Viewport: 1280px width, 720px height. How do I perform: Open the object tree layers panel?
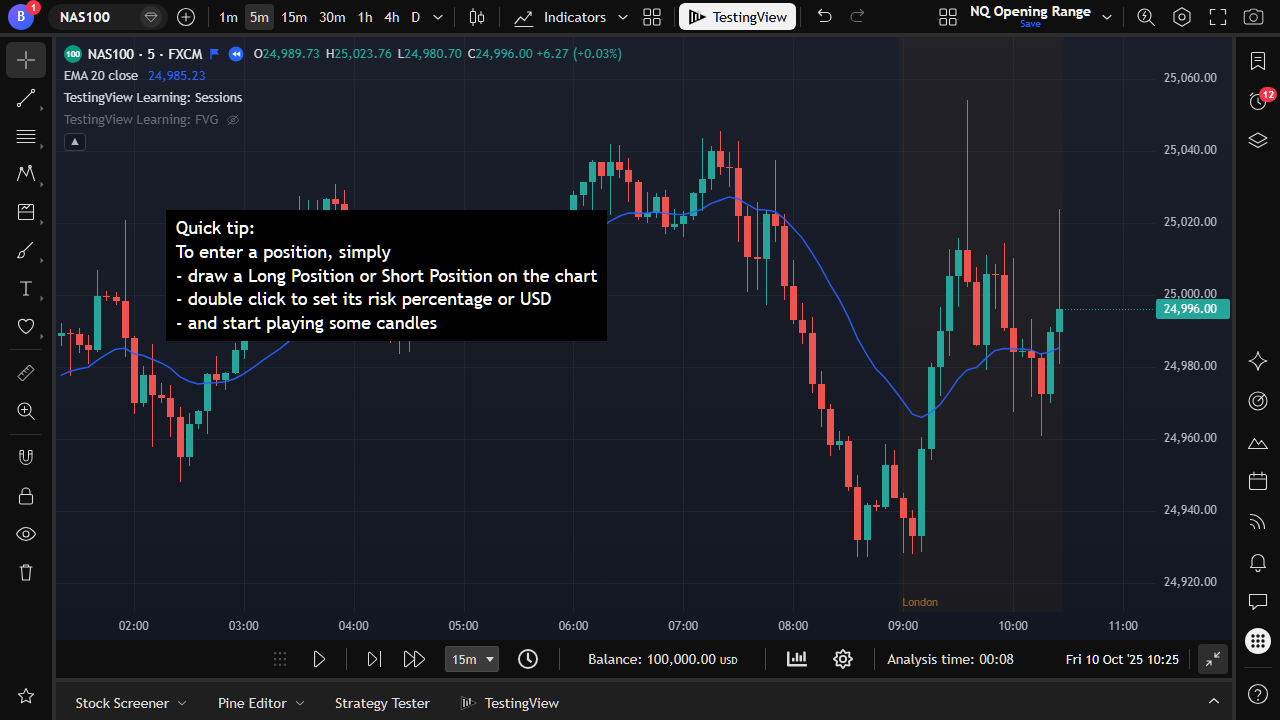pos(1259,140)
